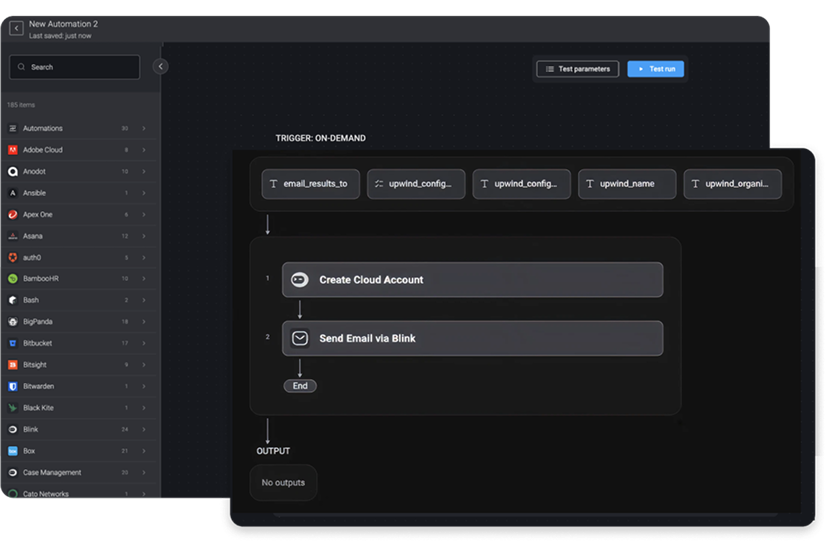Screen dimensions: 828x558
Task: Select the BigPanda list label
Action: 37,321
